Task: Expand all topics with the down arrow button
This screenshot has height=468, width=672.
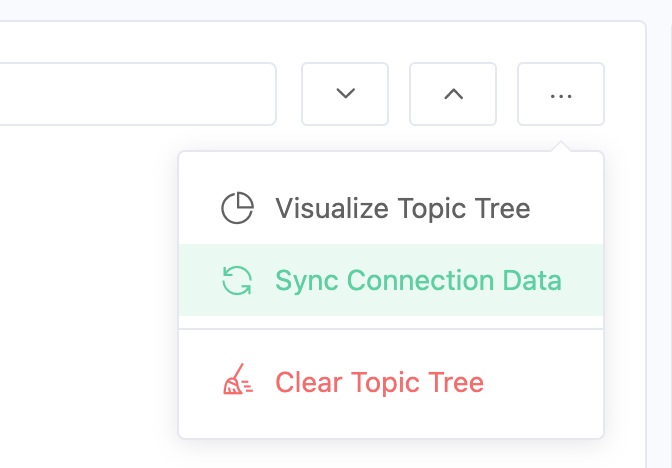Action: [345, 94]
